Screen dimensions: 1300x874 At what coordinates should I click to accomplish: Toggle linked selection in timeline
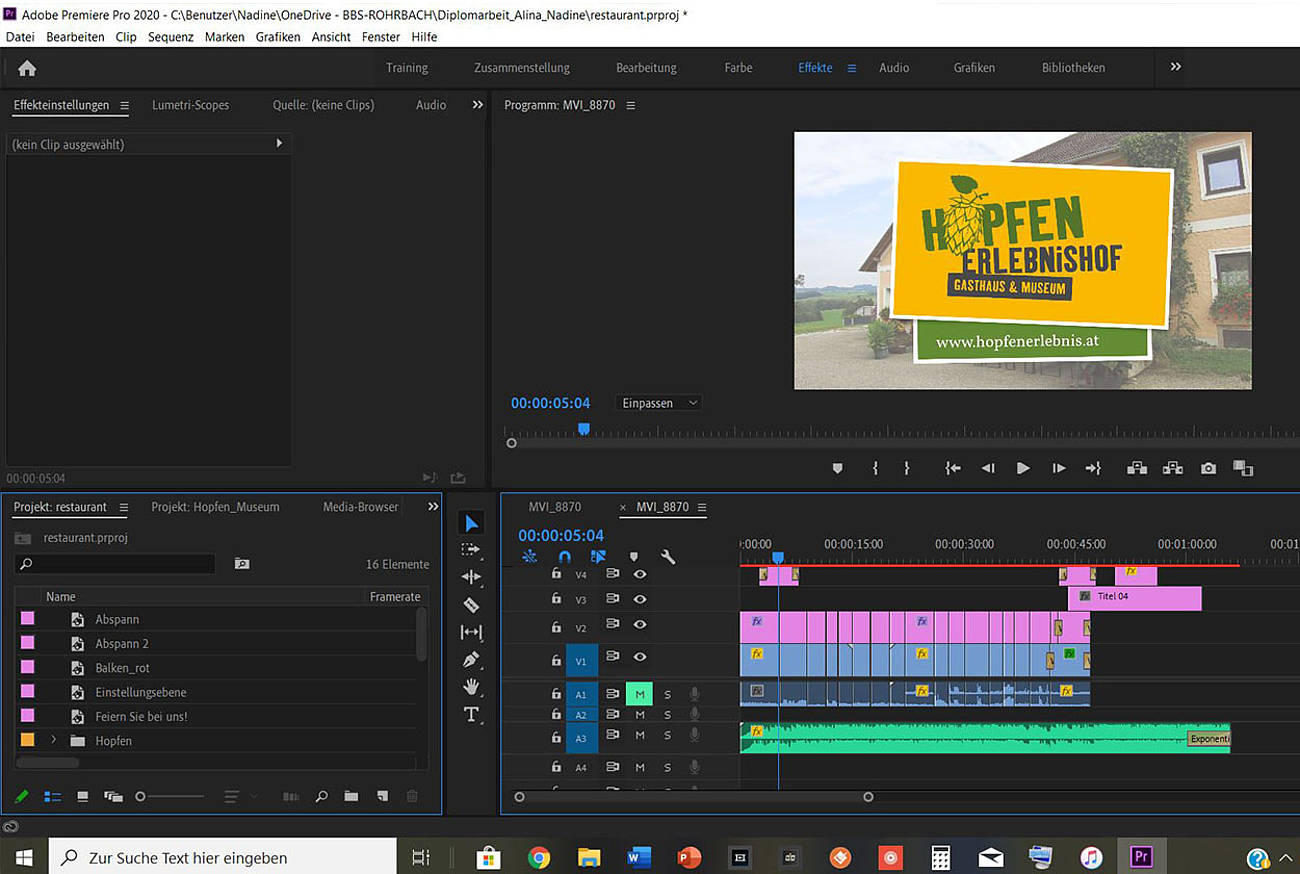[x=598, y=557]
